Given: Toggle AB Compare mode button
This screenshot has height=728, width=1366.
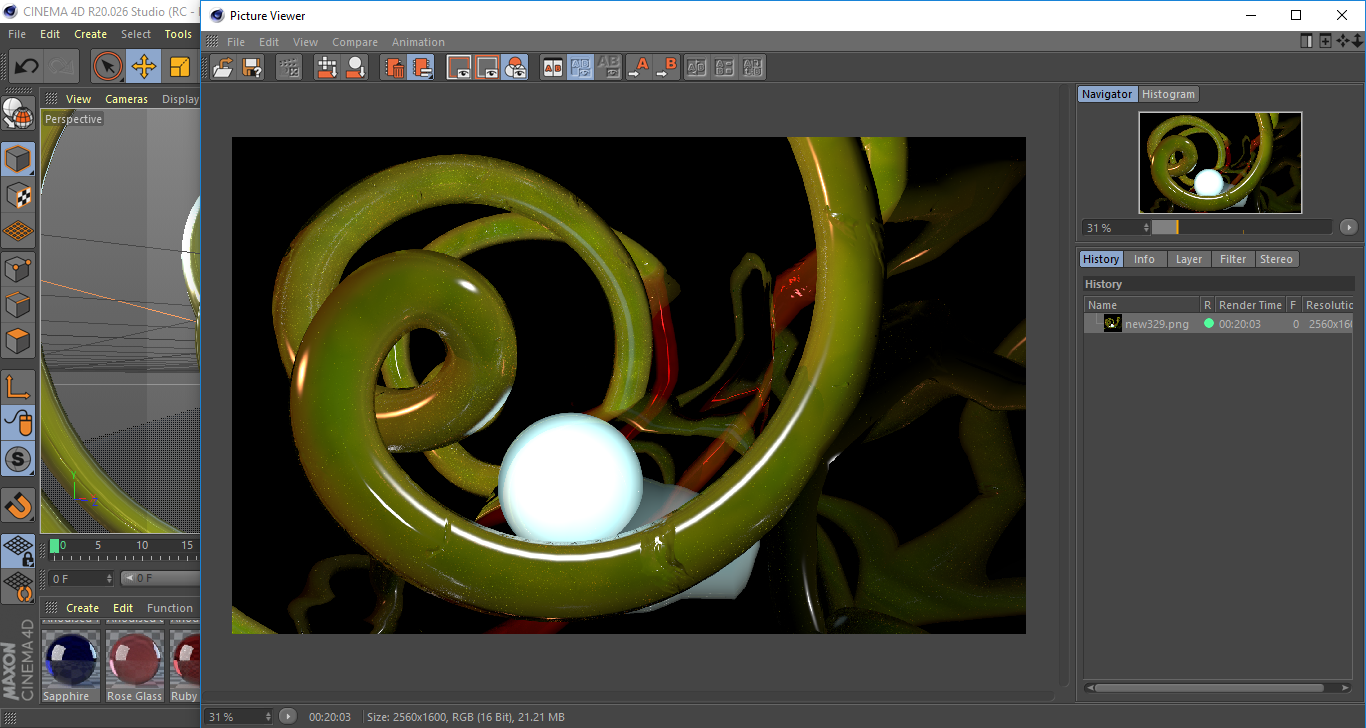Looking at the screenshot, I should click(552, 67).
